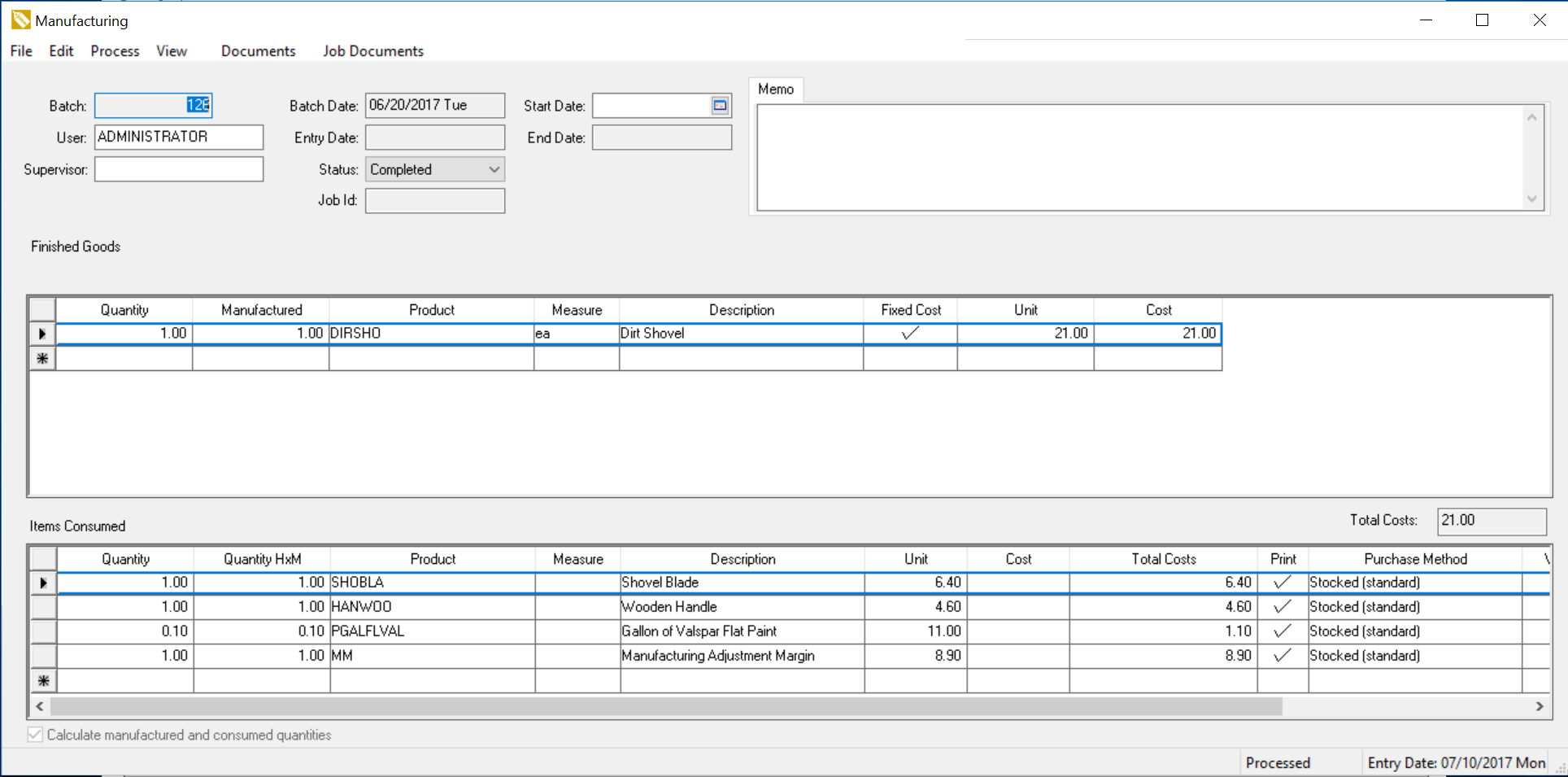
Task: Open the Job Documents menu
Action: 373,50
